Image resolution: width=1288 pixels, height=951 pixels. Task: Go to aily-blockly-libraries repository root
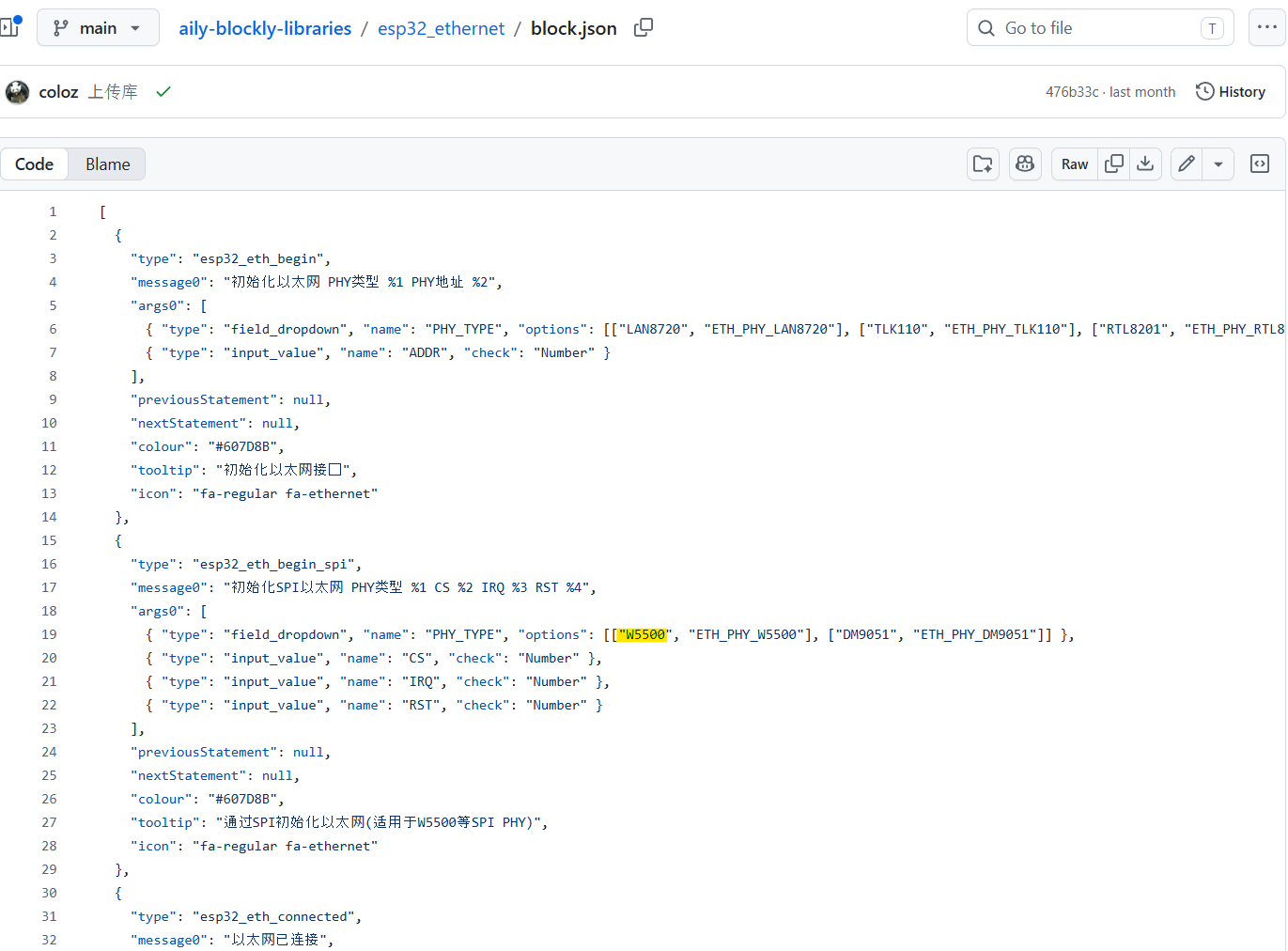265,28
